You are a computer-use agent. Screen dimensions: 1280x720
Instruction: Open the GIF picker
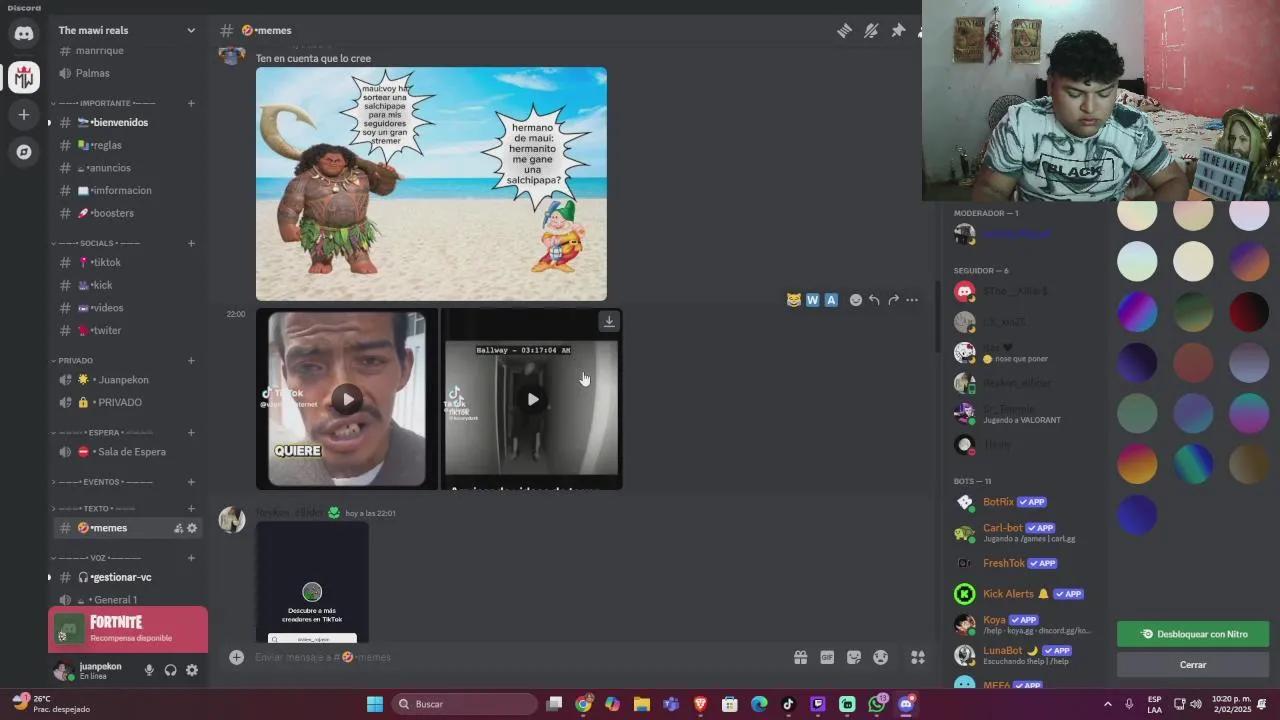(x=827, y=657)
